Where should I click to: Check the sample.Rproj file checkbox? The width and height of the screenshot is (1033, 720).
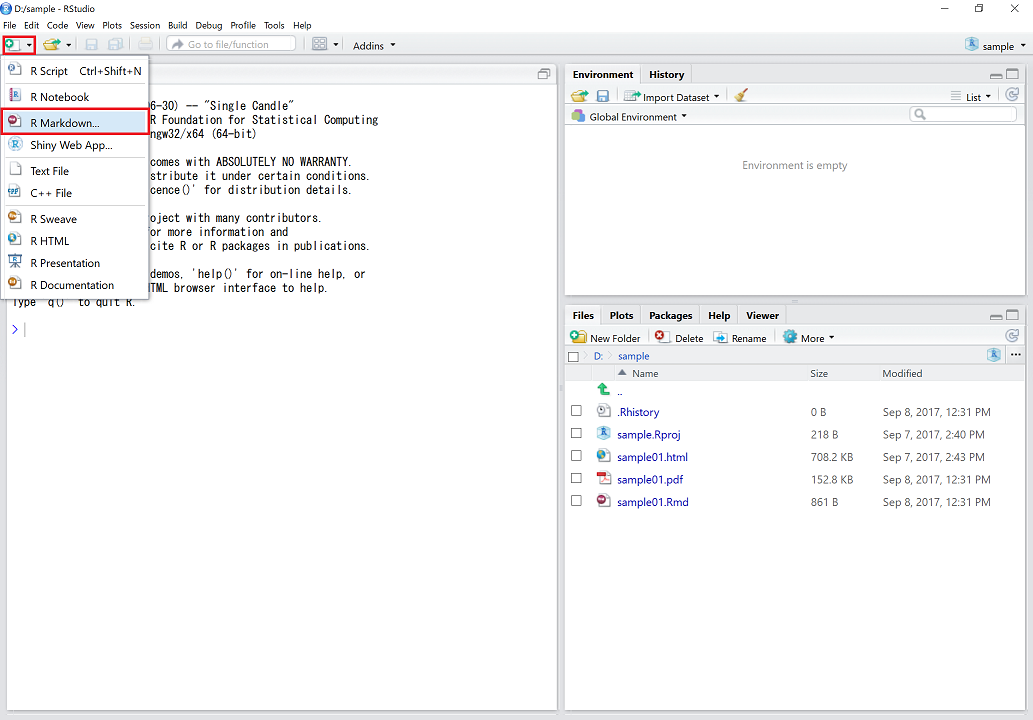click(576, 433)
